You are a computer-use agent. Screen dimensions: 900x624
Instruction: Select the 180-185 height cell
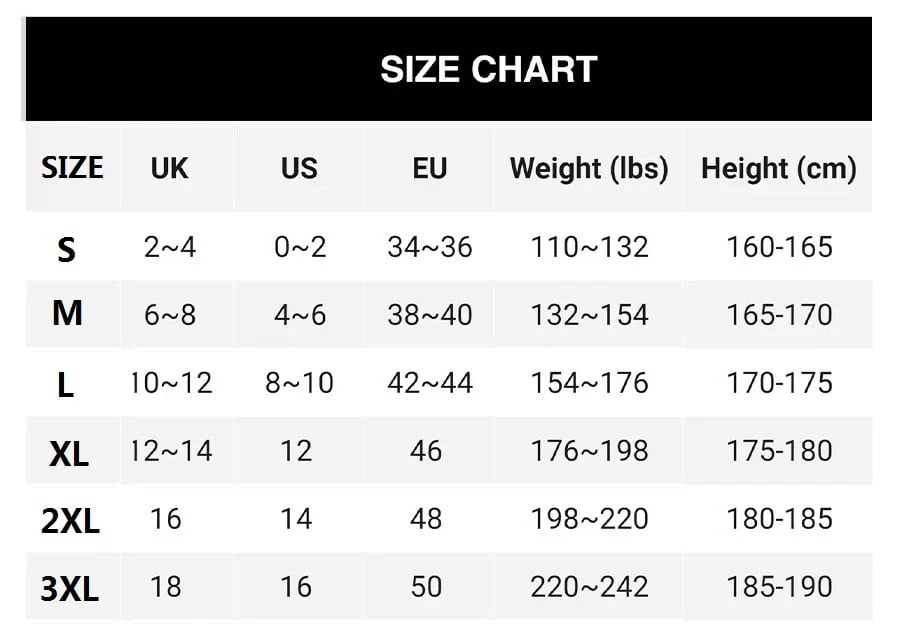(x=779, y=519)
